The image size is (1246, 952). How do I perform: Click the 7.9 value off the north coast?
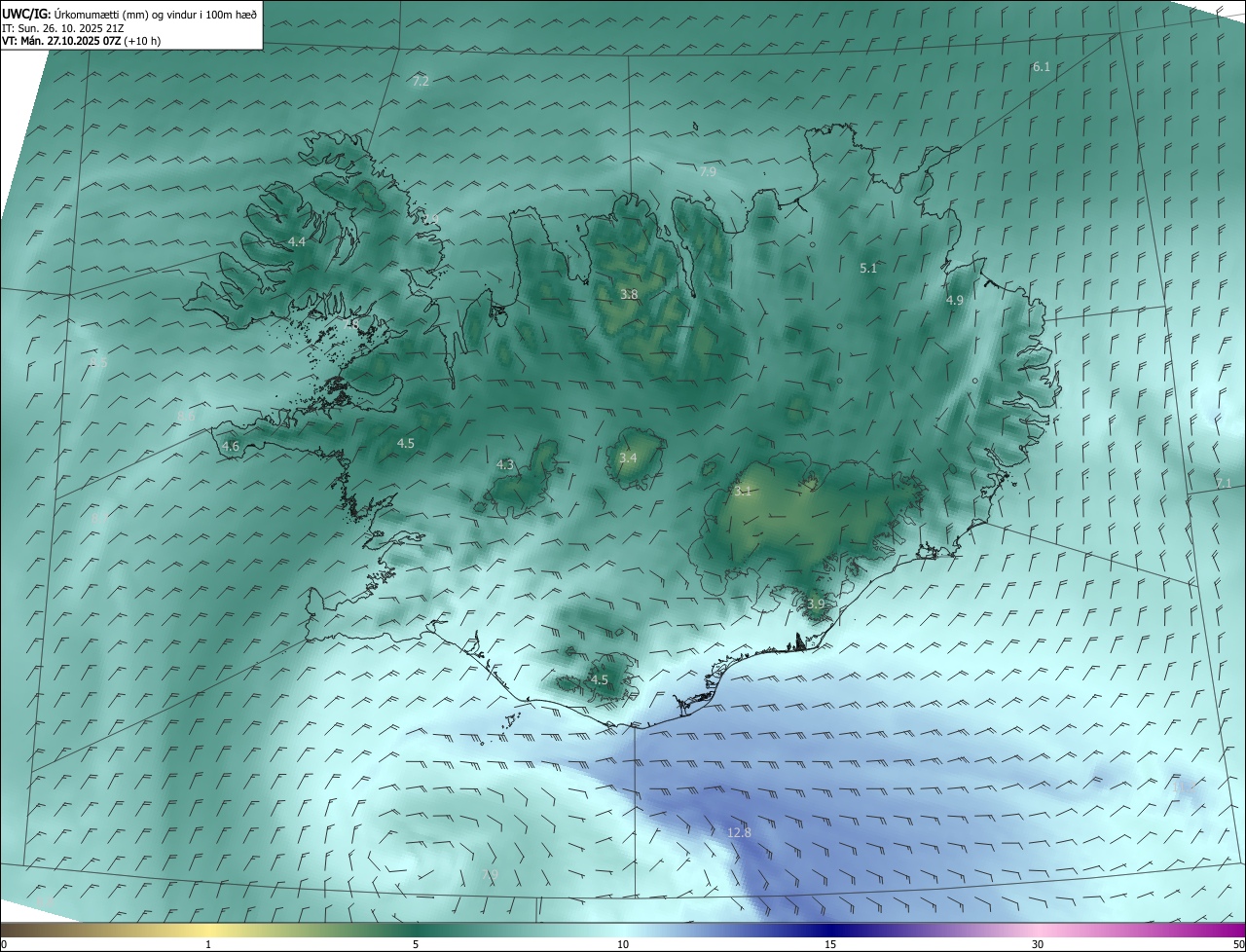tap(708, 172)
